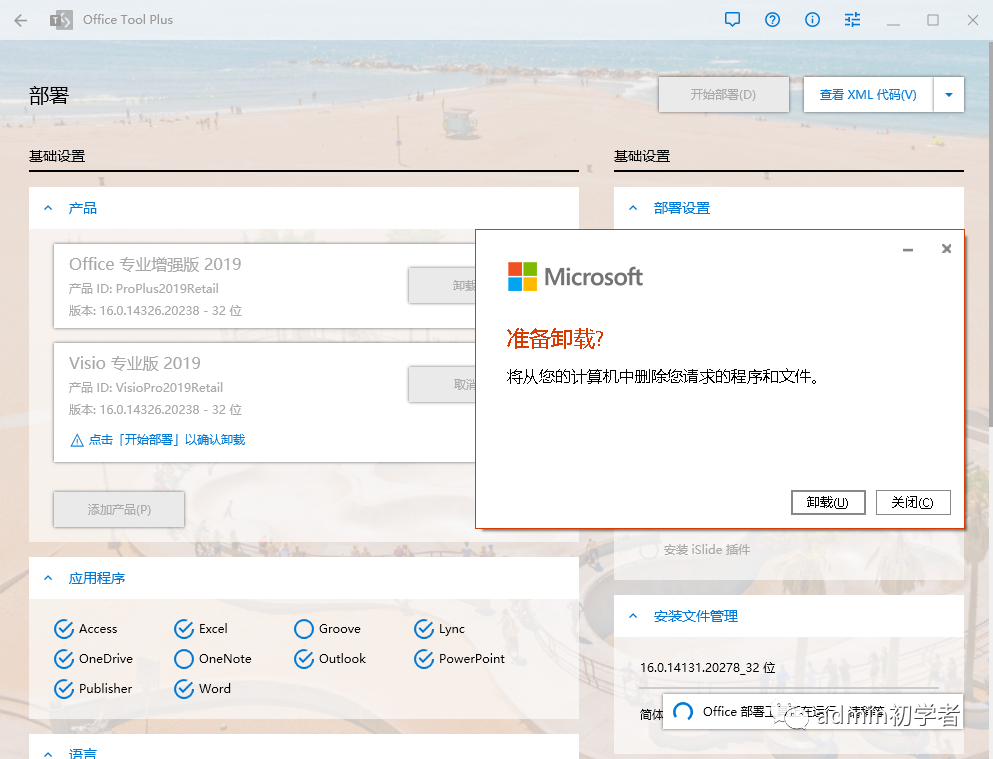Viewport: 993px width, 759px height.
Task: Collapse the 应用程序 section
Action: click(x=48, y=578)
